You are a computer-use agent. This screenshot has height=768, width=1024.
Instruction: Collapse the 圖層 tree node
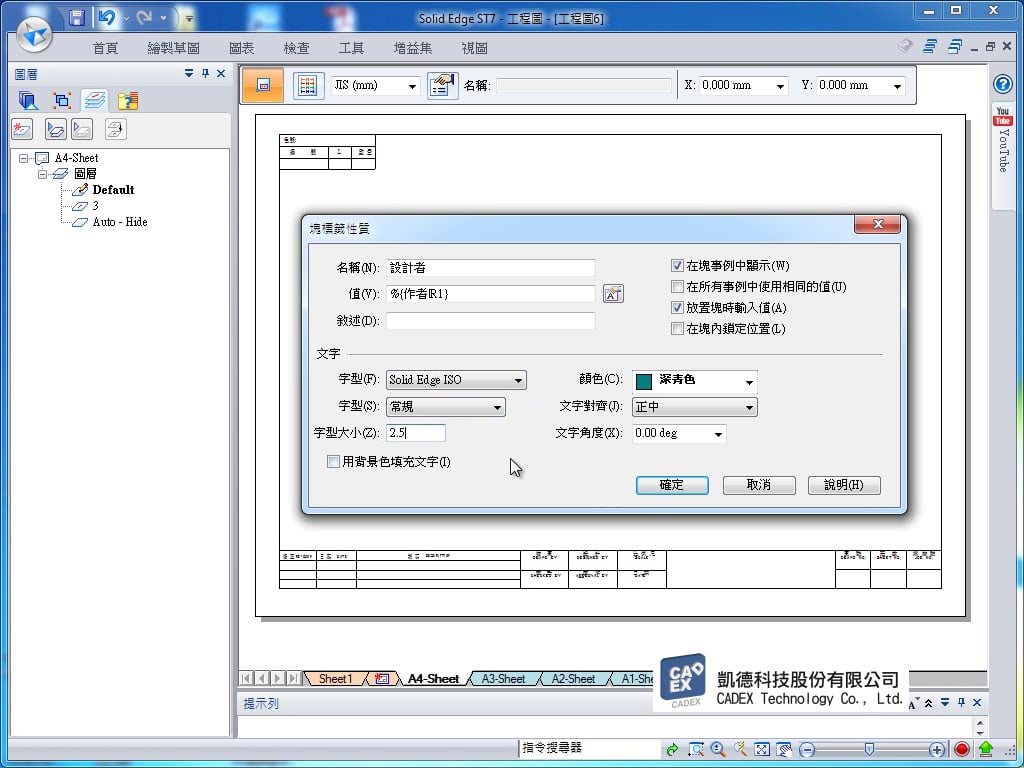click(x=42, y=174)
